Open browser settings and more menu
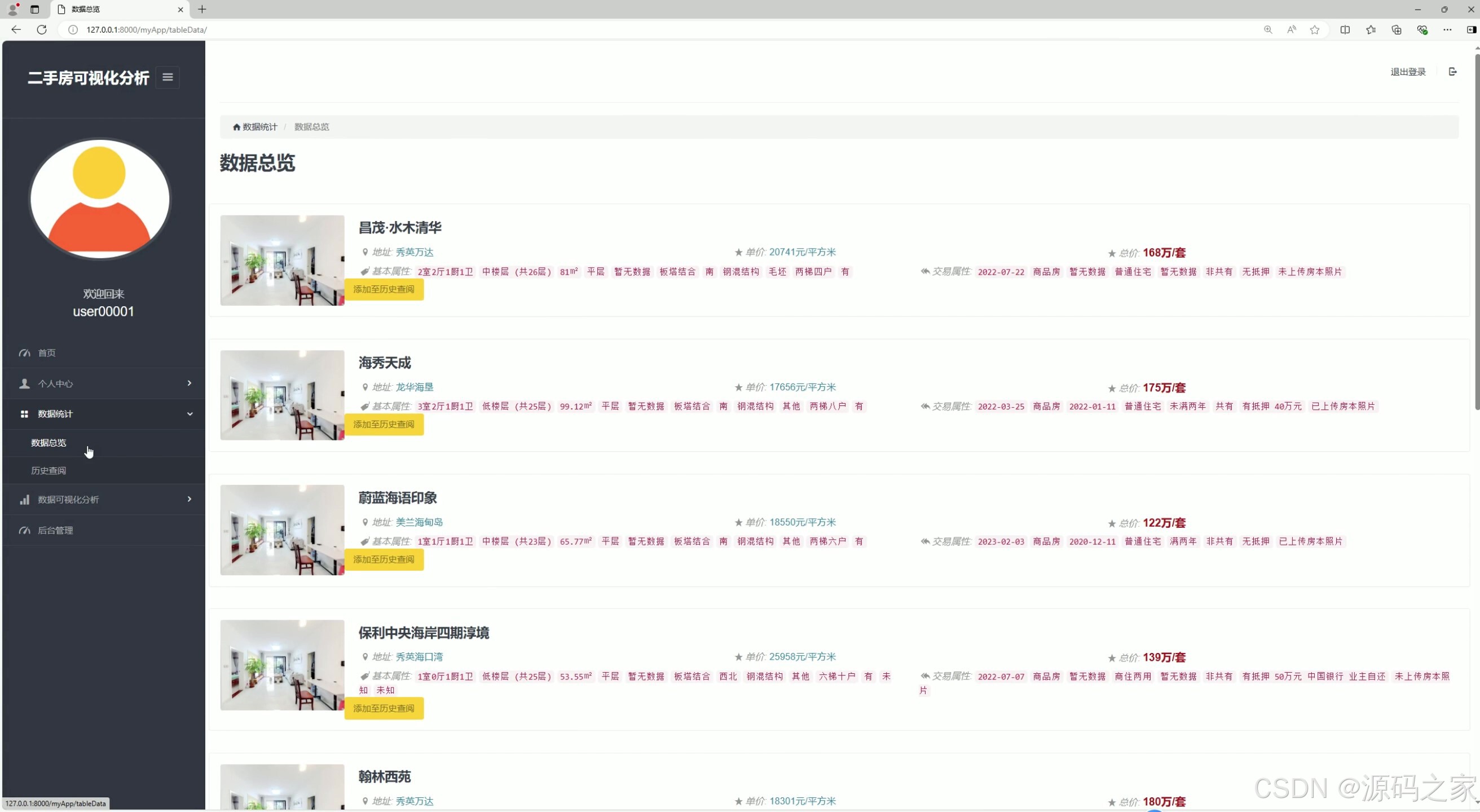 pyautogui.click(x=1447, y=30)
